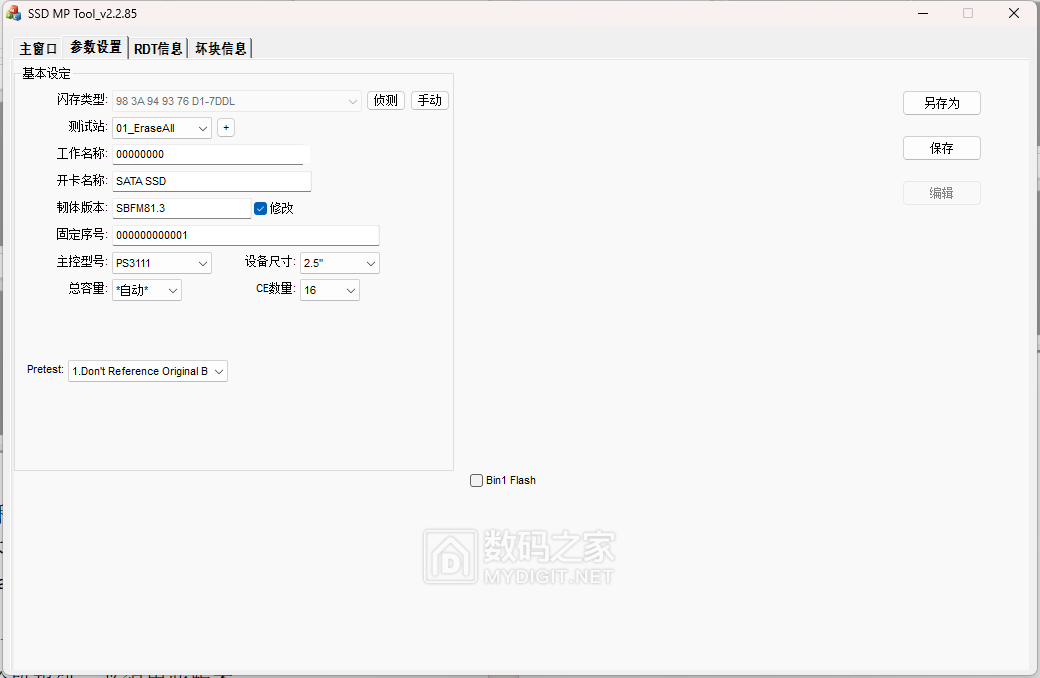Click the 保存 save button

coord(941,148)
